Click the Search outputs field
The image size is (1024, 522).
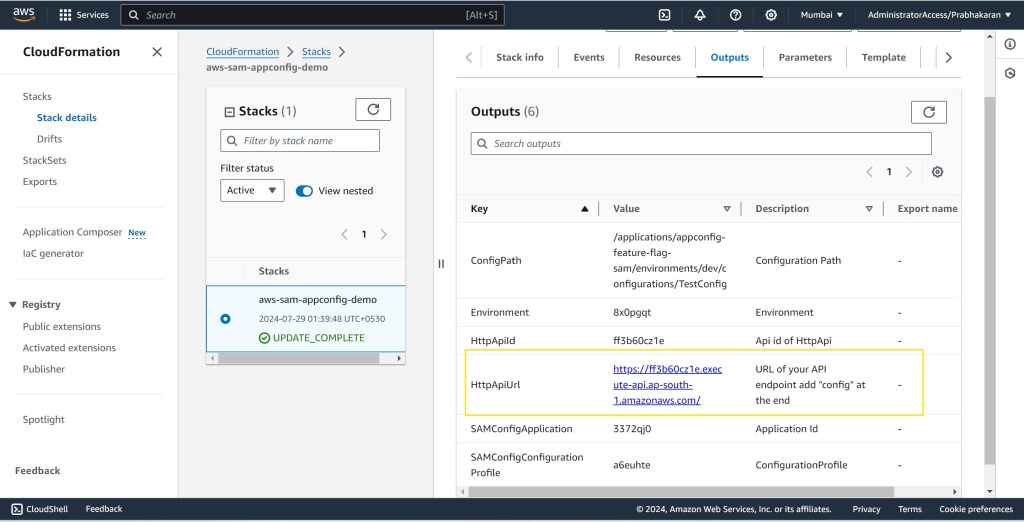point(701,144)
